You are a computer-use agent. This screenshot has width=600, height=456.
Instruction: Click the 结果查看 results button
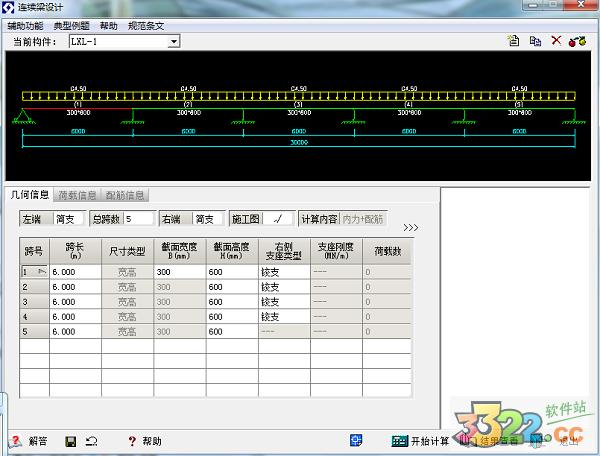pyautogui.click(x=489, y=441)
